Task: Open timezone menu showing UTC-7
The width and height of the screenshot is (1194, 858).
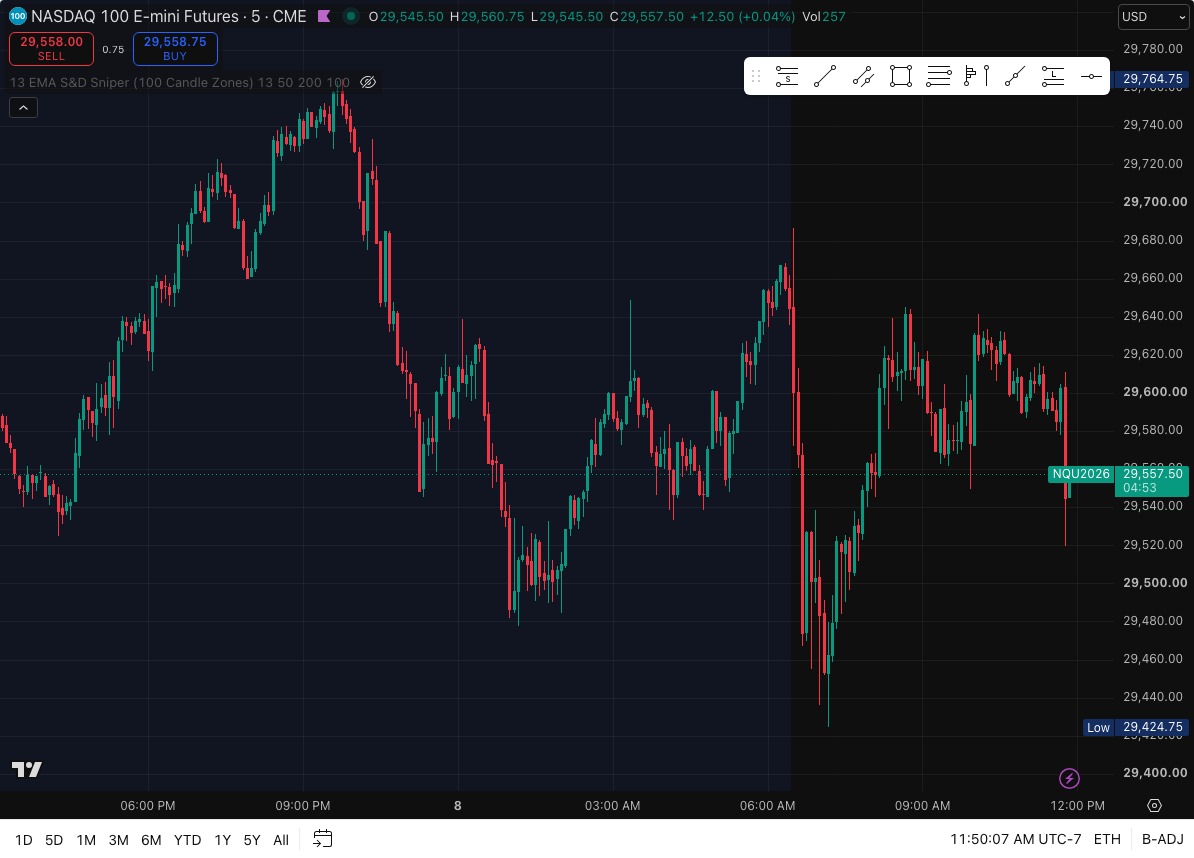Action: coord(1016,839)
